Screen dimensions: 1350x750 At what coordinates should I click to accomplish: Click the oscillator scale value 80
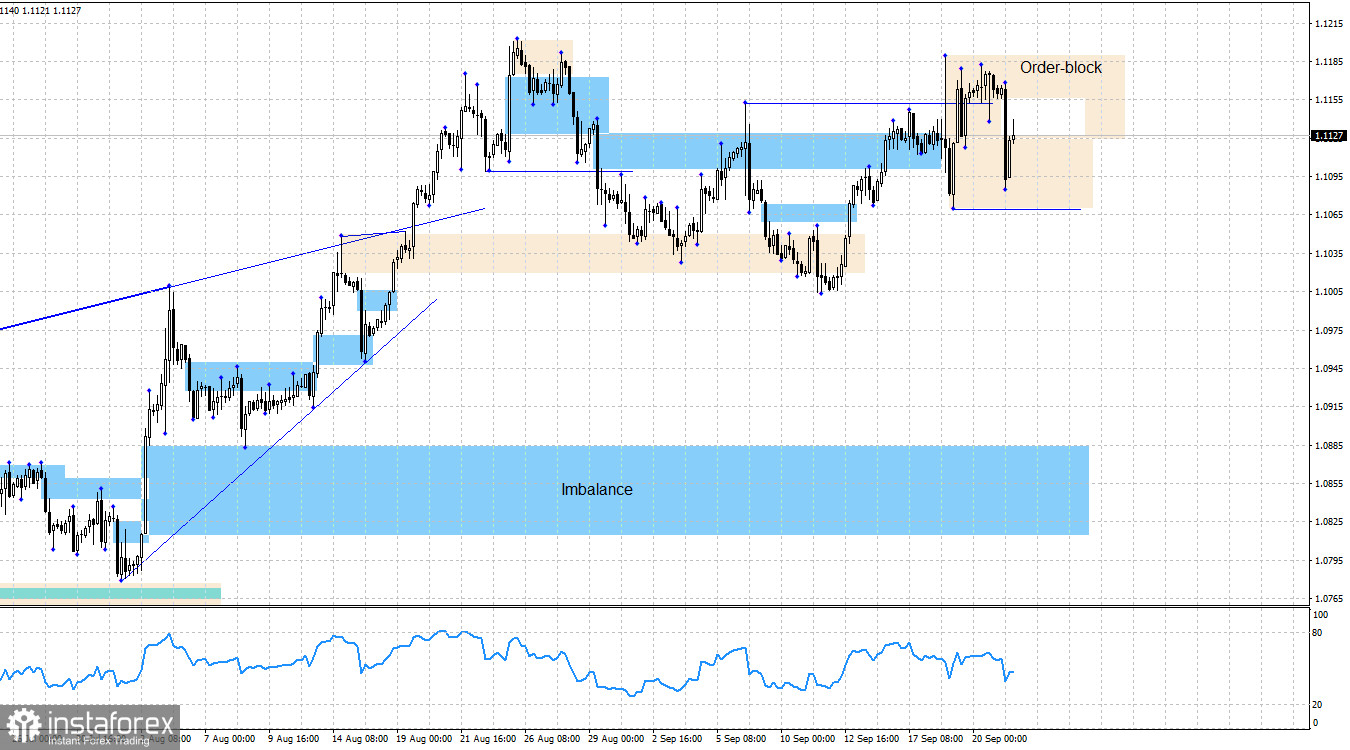(x=1318, y=633)
